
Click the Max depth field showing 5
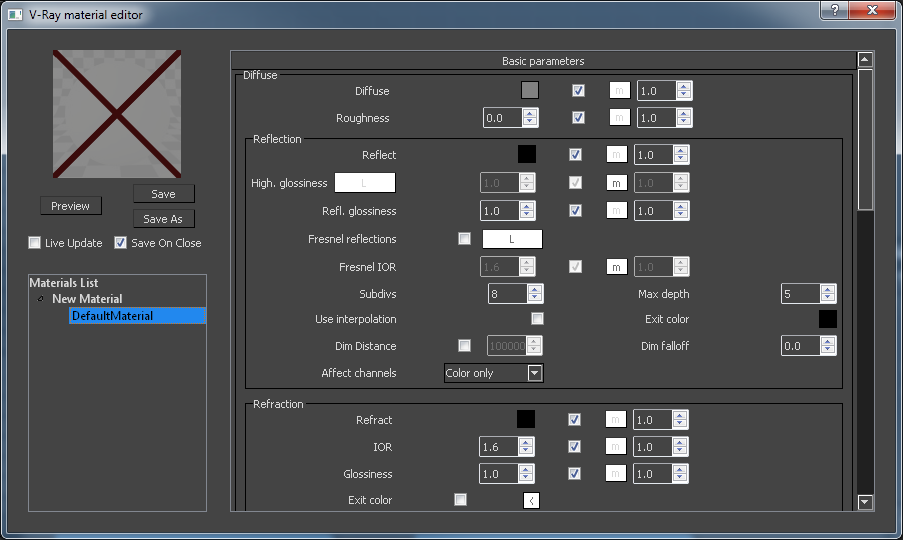(801, 294)
